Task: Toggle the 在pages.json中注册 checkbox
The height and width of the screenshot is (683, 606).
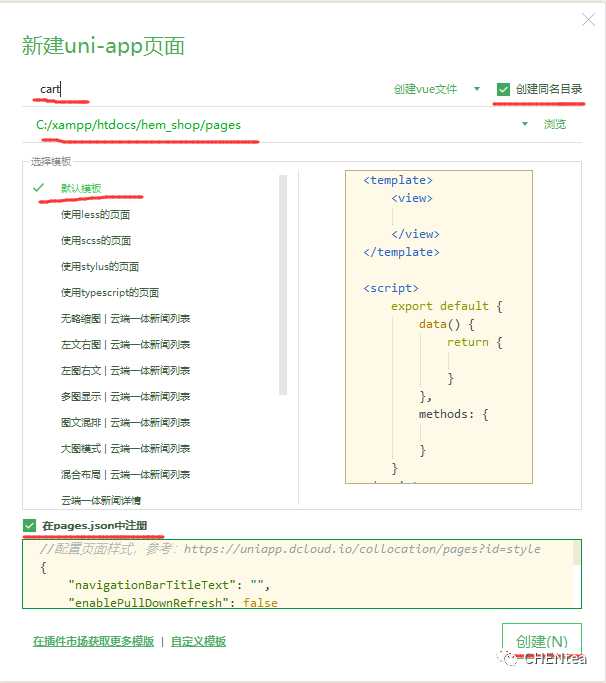Action: (x=30, y=526)
